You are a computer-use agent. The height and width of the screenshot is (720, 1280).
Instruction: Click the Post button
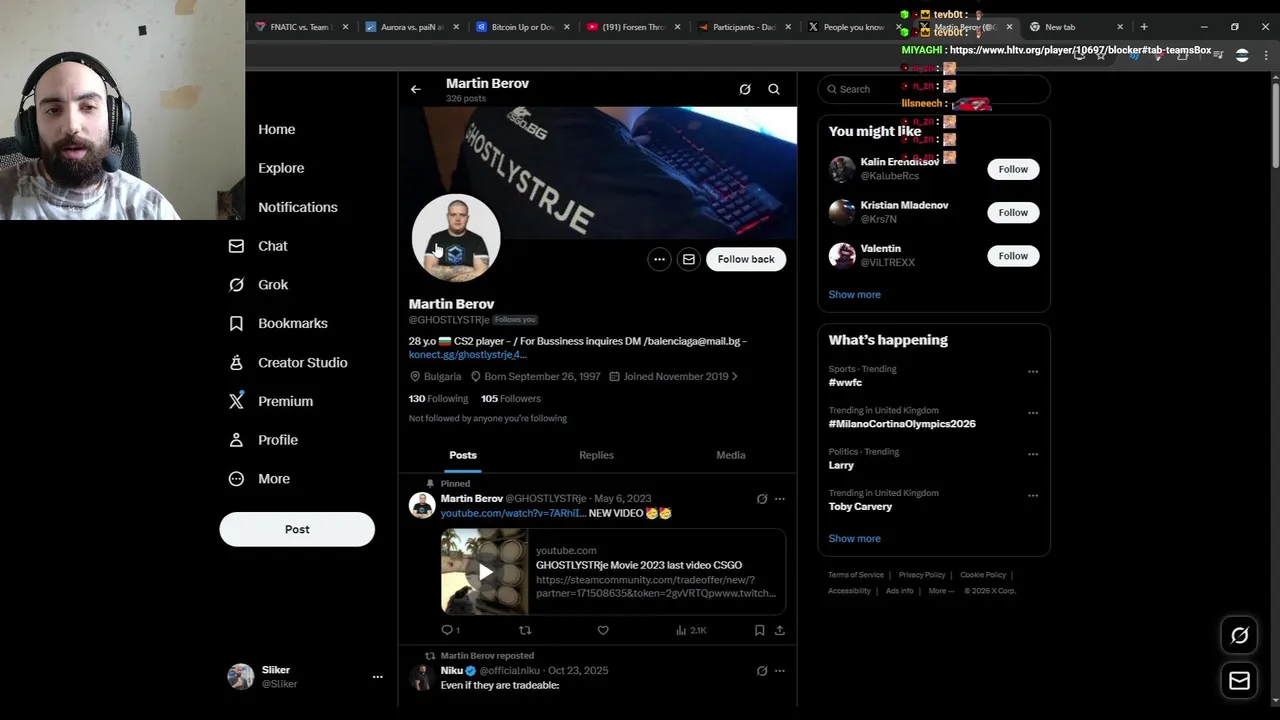tap(297, 529)
